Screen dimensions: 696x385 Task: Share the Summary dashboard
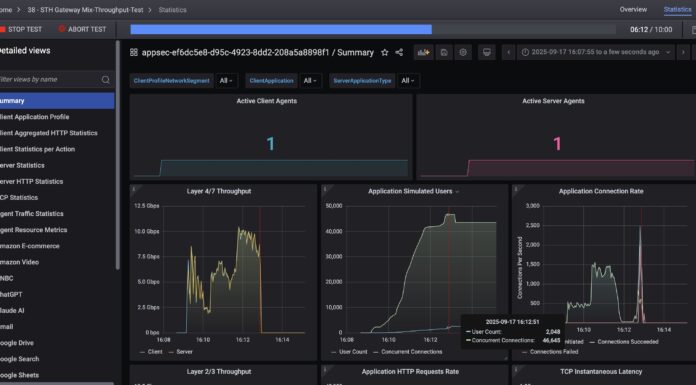click(399, 52)
